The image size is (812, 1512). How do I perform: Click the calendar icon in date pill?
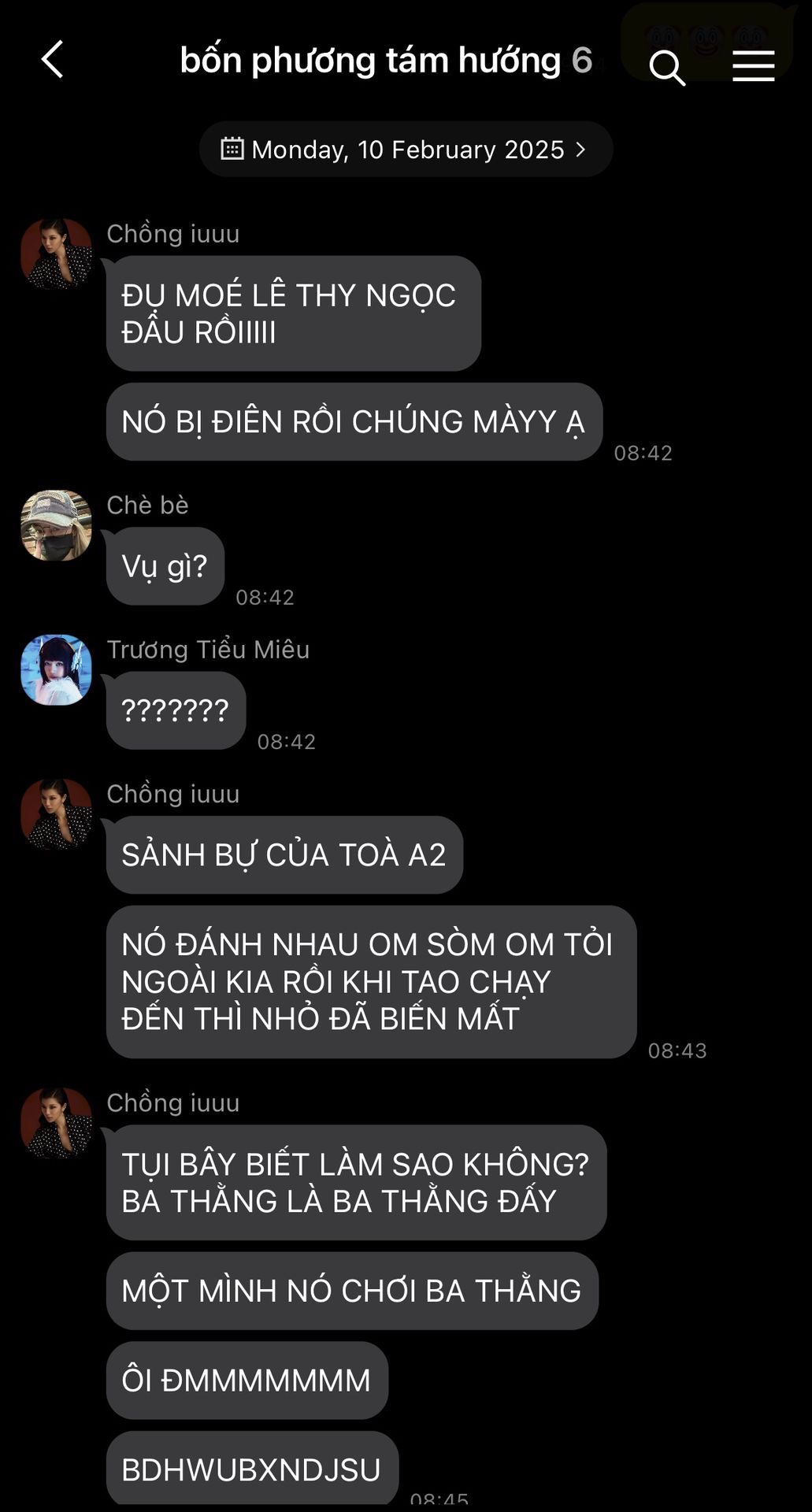[x=232, y=148]
